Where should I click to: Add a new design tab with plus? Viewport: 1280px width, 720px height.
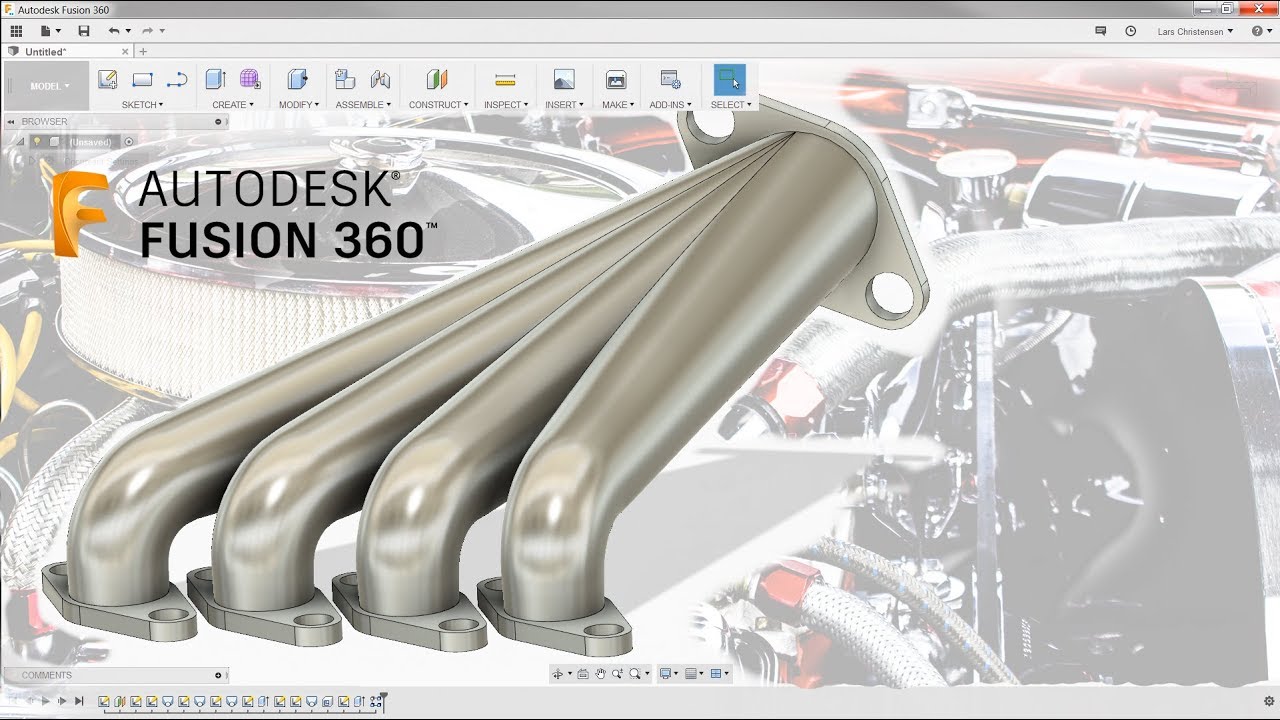pos(143,51)
